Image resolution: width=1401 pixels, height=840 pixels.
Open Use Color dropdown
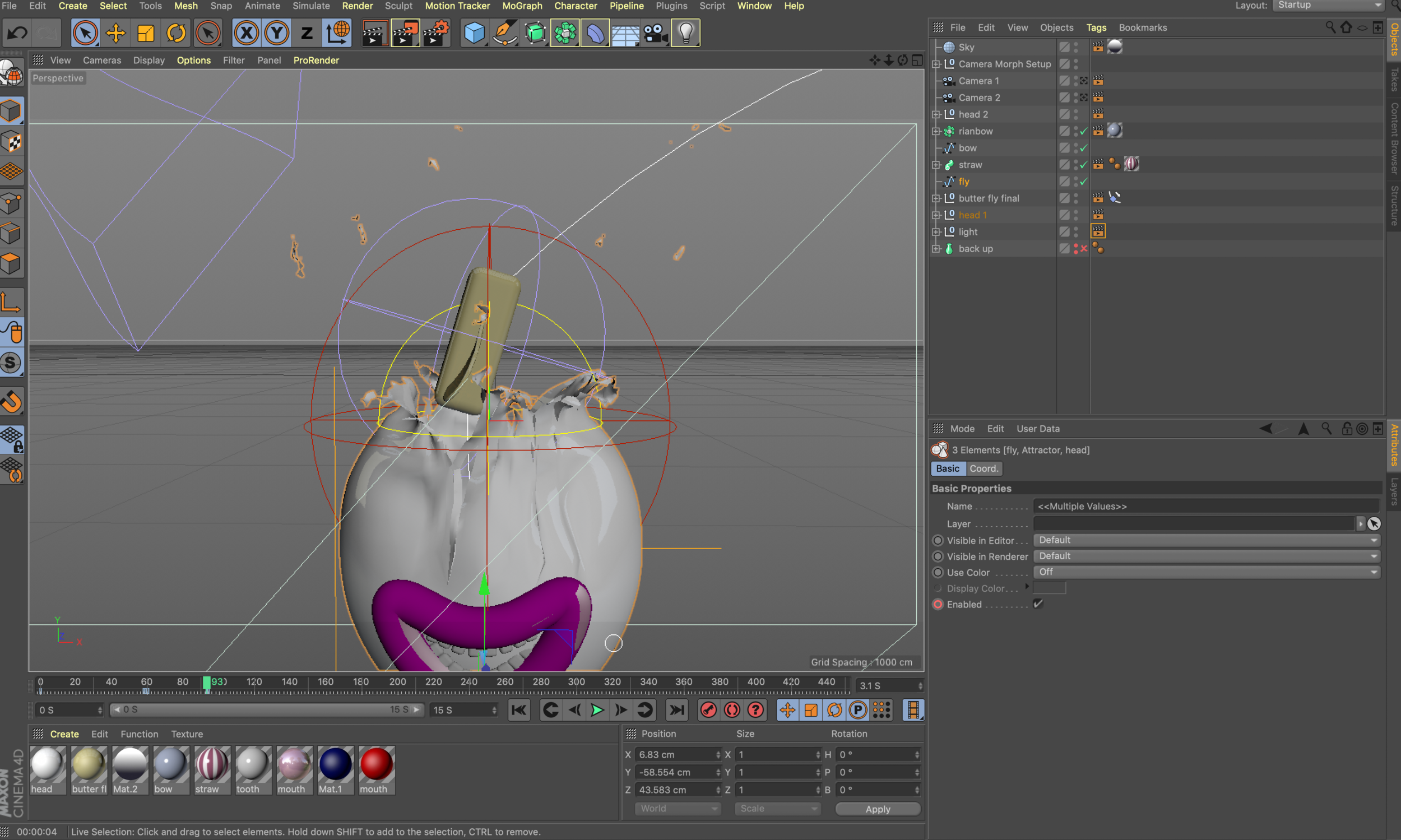tap(1207, 572)
